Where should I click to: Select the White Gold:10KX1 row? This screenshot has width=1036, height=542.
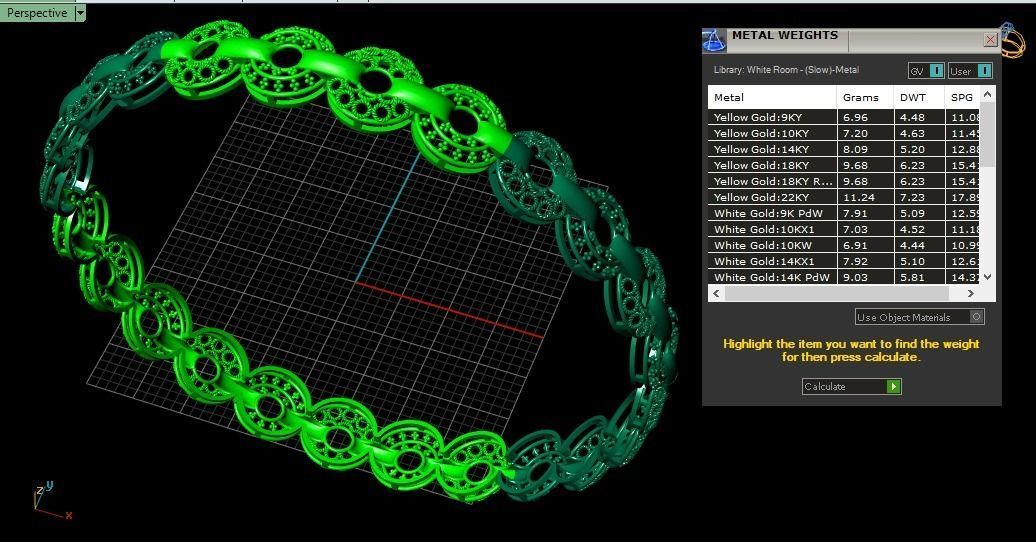(x=844, y=229)
